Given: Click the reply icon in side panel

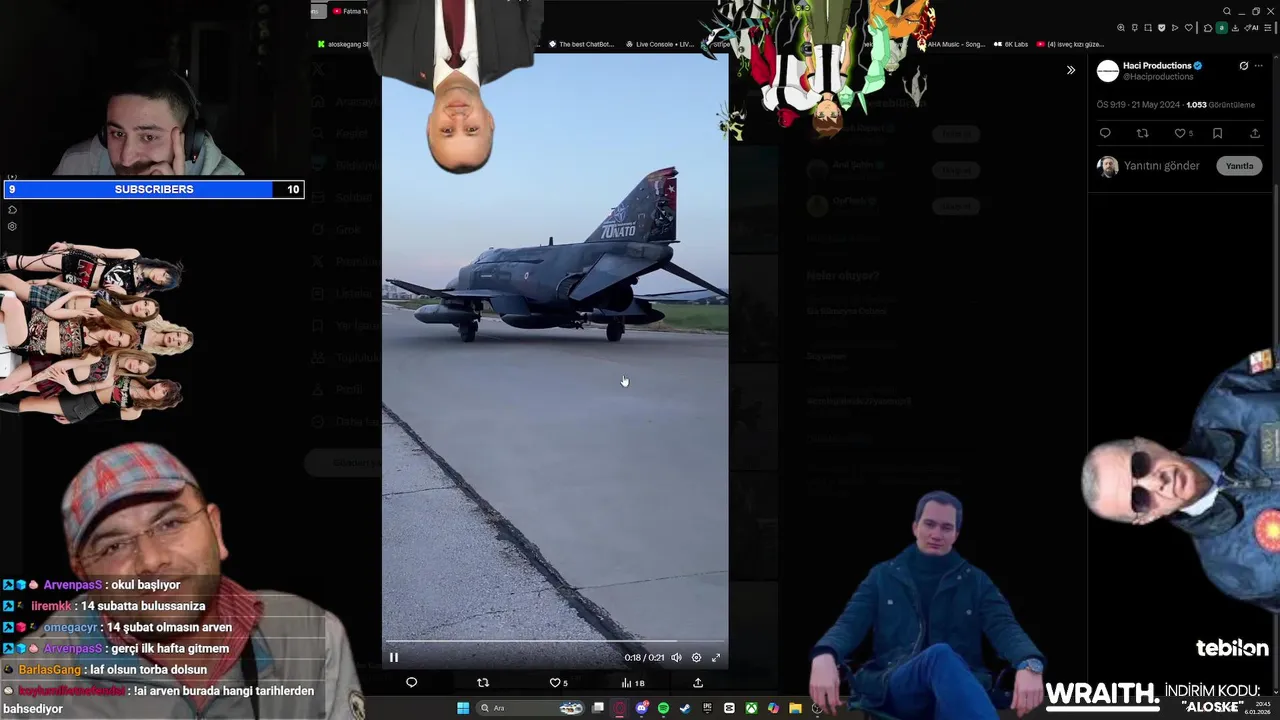Looking at the screenshot, I should tap(1105, 133).
